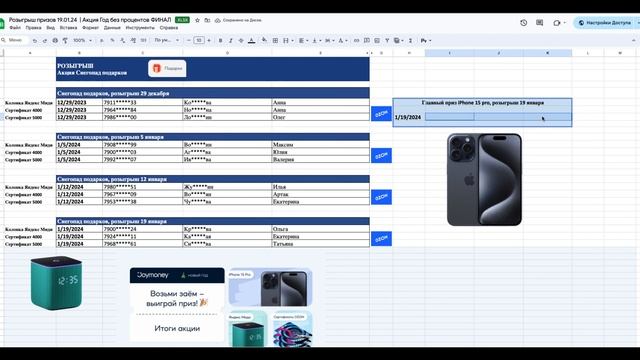640x360 pixels.
Task: Click OZON button beside 29 декабря block
Action: click(x=381, y=113)
